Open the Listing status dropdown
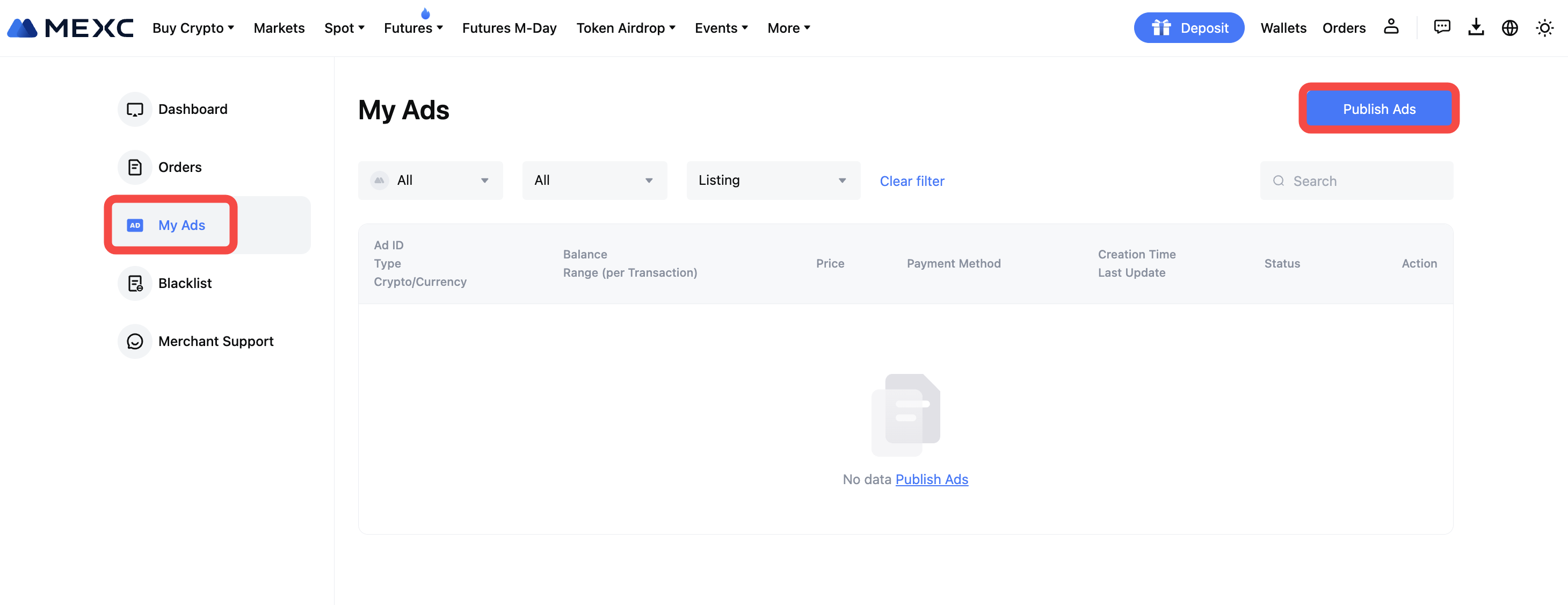 click(773, 181)
